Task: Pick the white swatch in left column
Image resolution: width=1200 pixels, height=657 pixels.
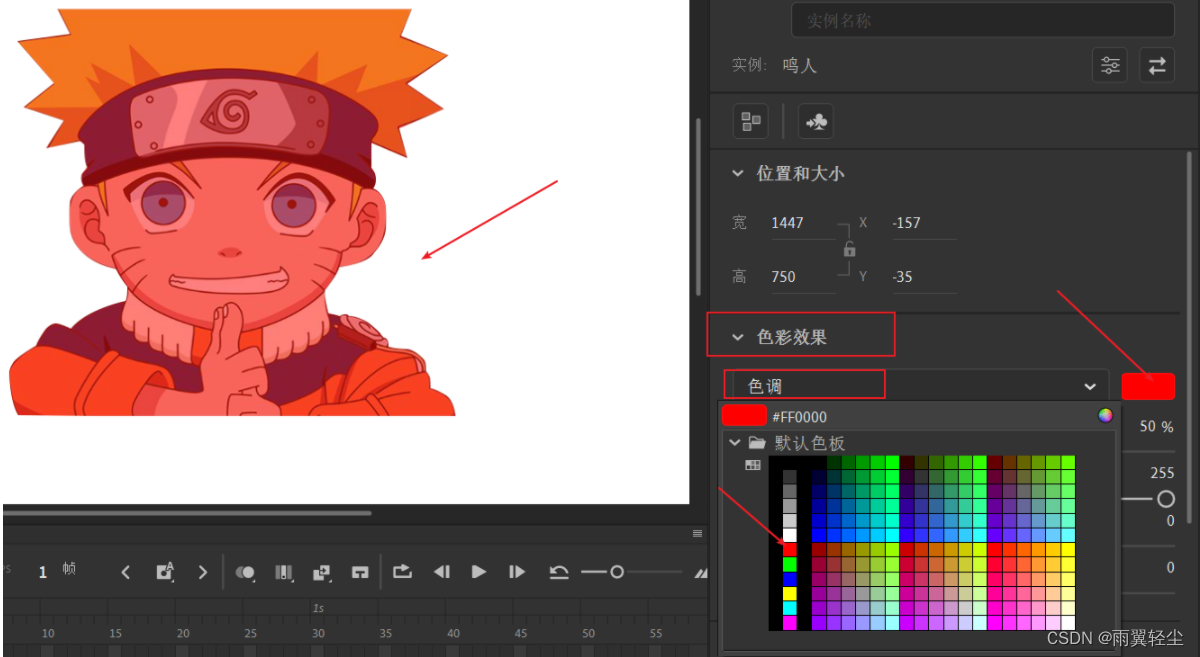Action: point(790,535)
